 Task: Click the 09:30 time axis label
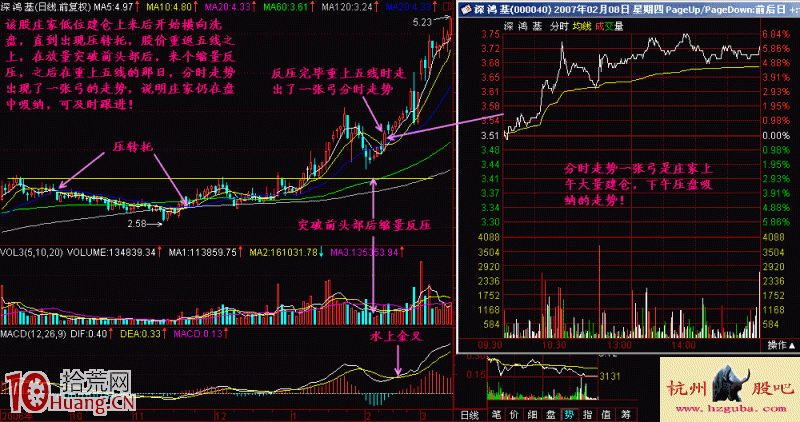click(490, 345)
